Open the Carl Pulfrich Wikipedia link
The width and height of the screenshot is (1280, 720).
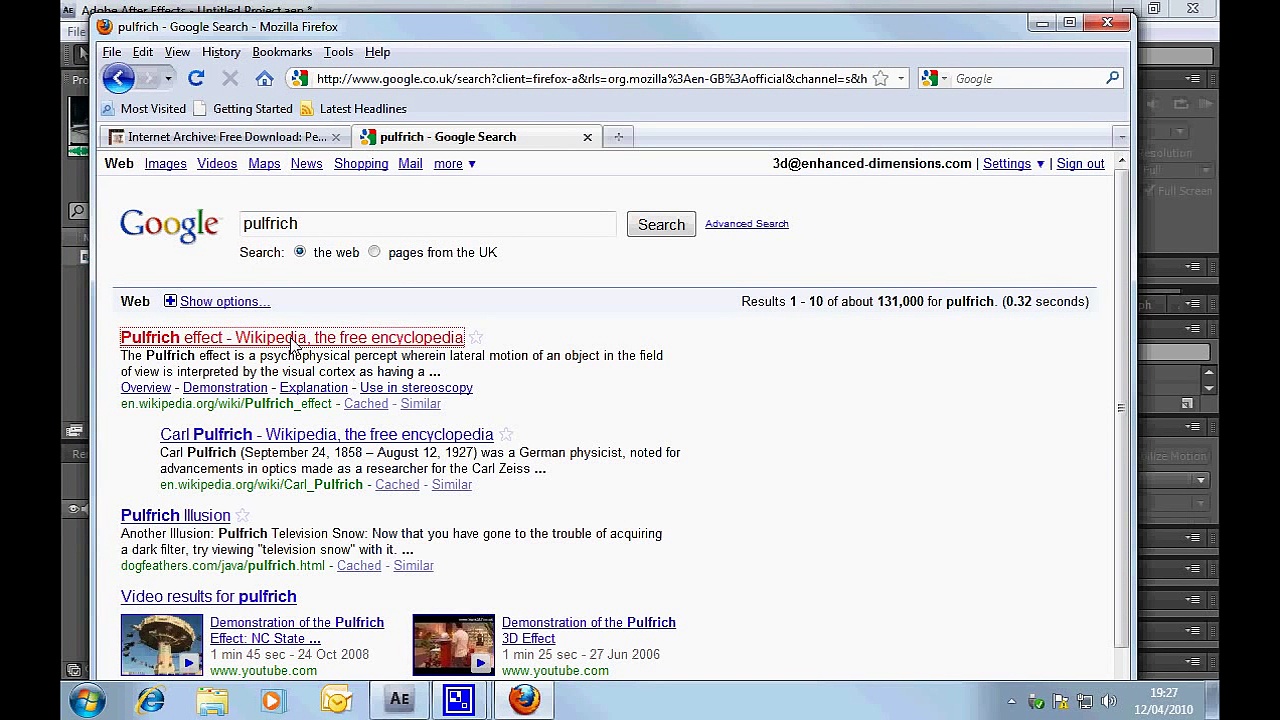(x=326, y=435)
